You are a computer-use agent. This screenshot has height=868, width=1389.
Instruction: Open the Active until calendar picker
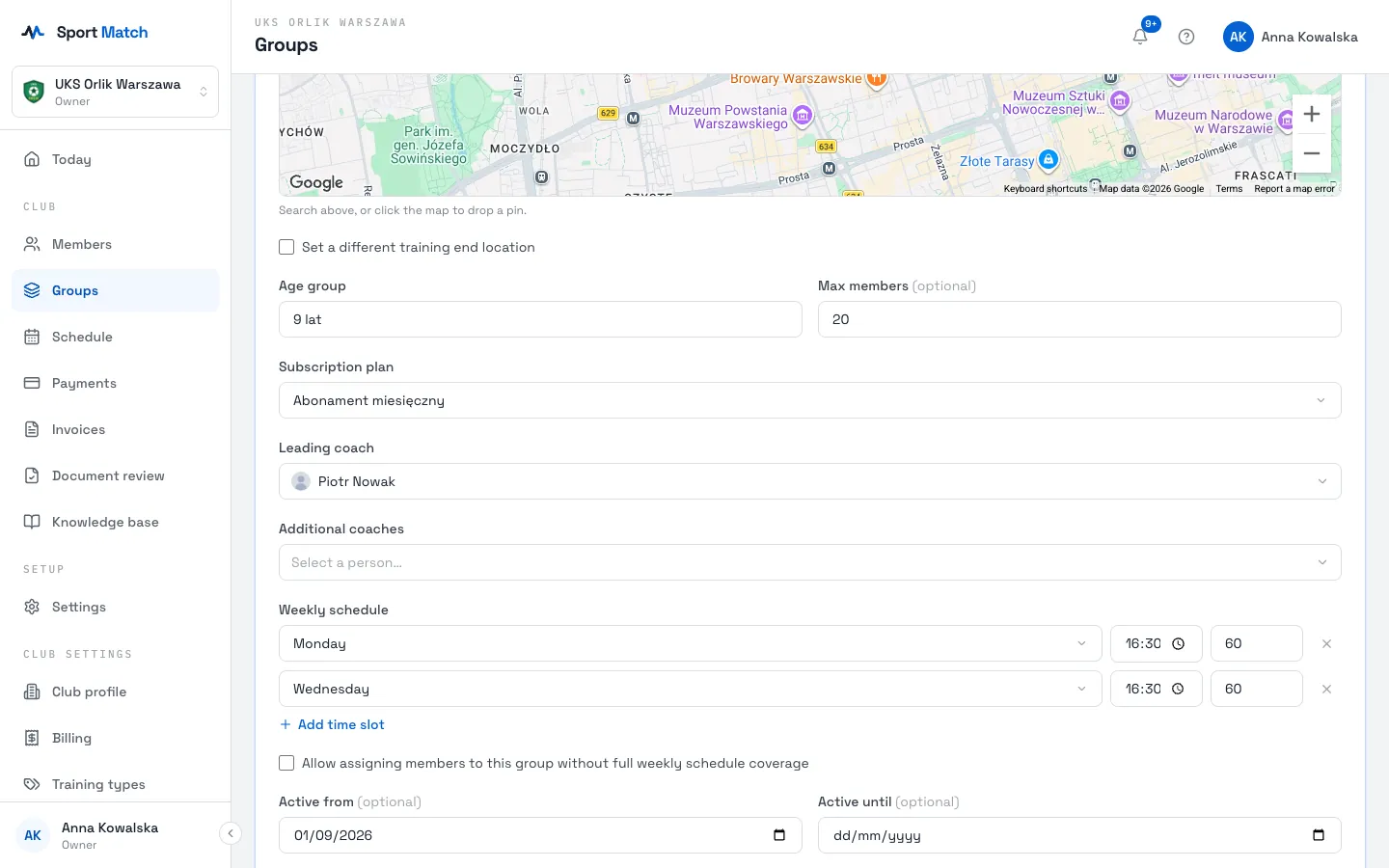[1319, 835]
